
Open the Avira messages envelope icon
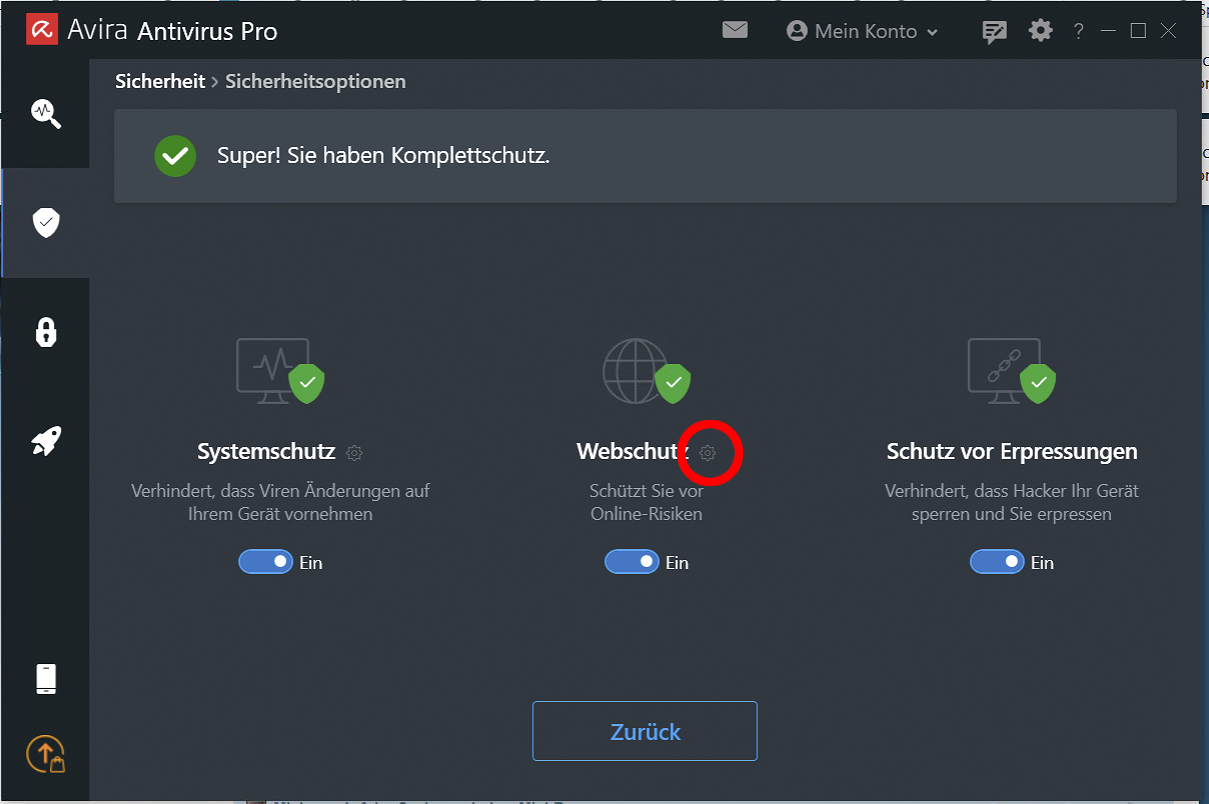(735, 30)
